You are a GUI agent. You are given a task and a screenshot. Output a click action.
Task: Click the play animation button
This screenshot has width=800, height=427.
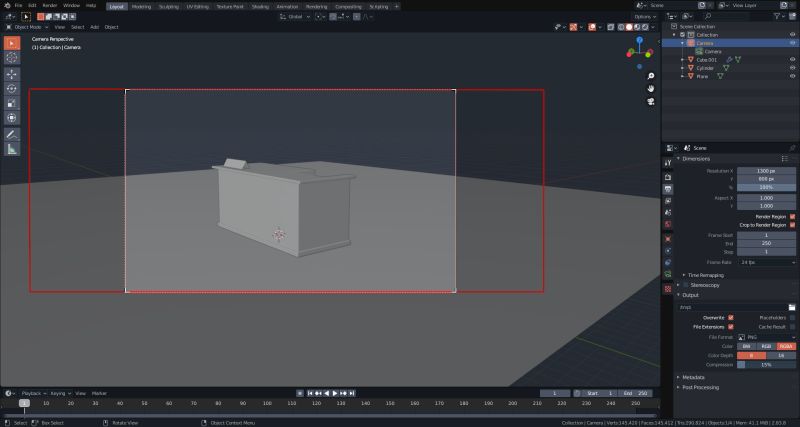pyautogui.click(x=335, y=393)
